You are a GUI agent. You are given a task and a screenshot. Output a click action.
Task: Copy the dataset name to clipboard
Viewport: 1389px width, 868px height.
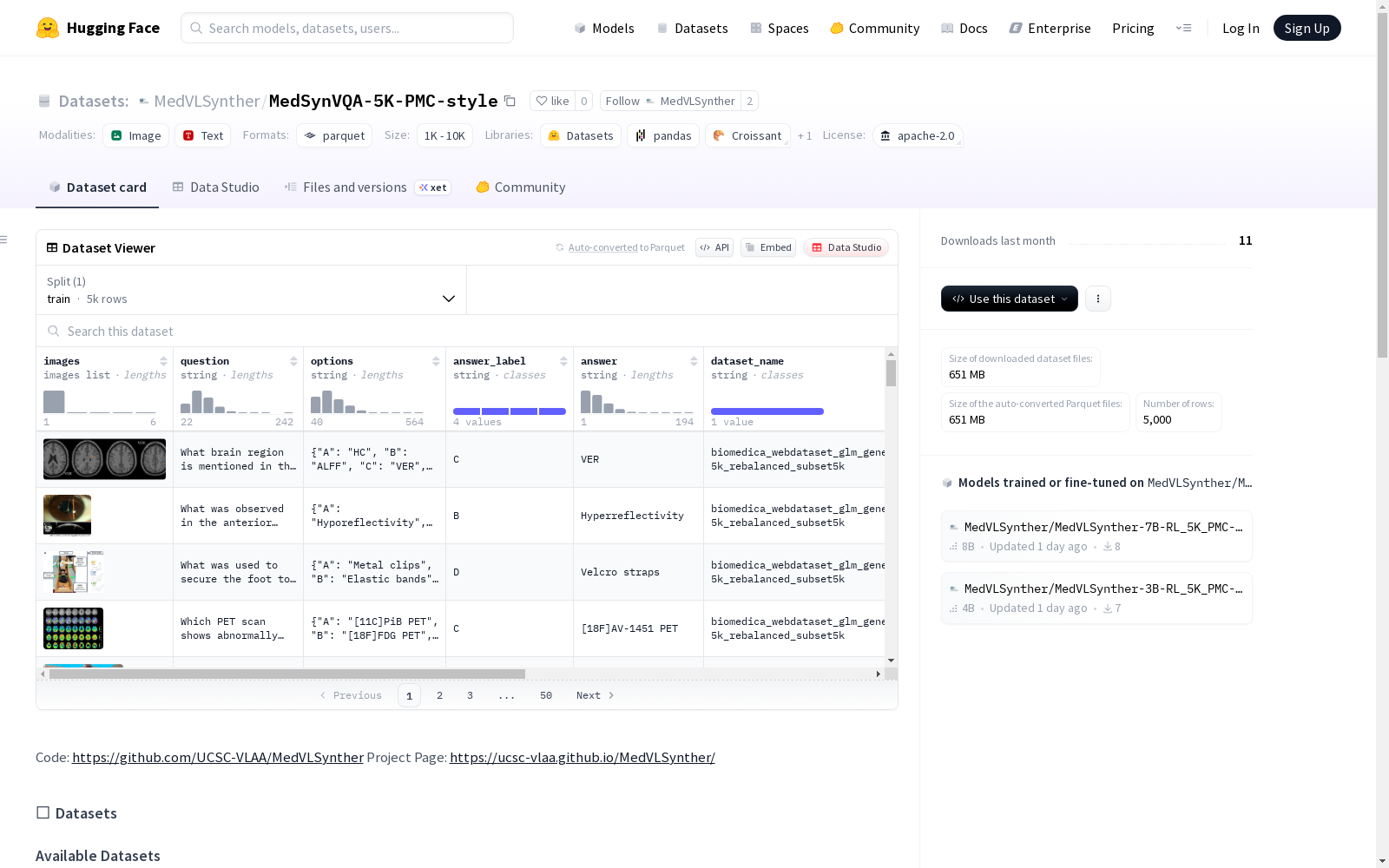(x=510, y=102)
